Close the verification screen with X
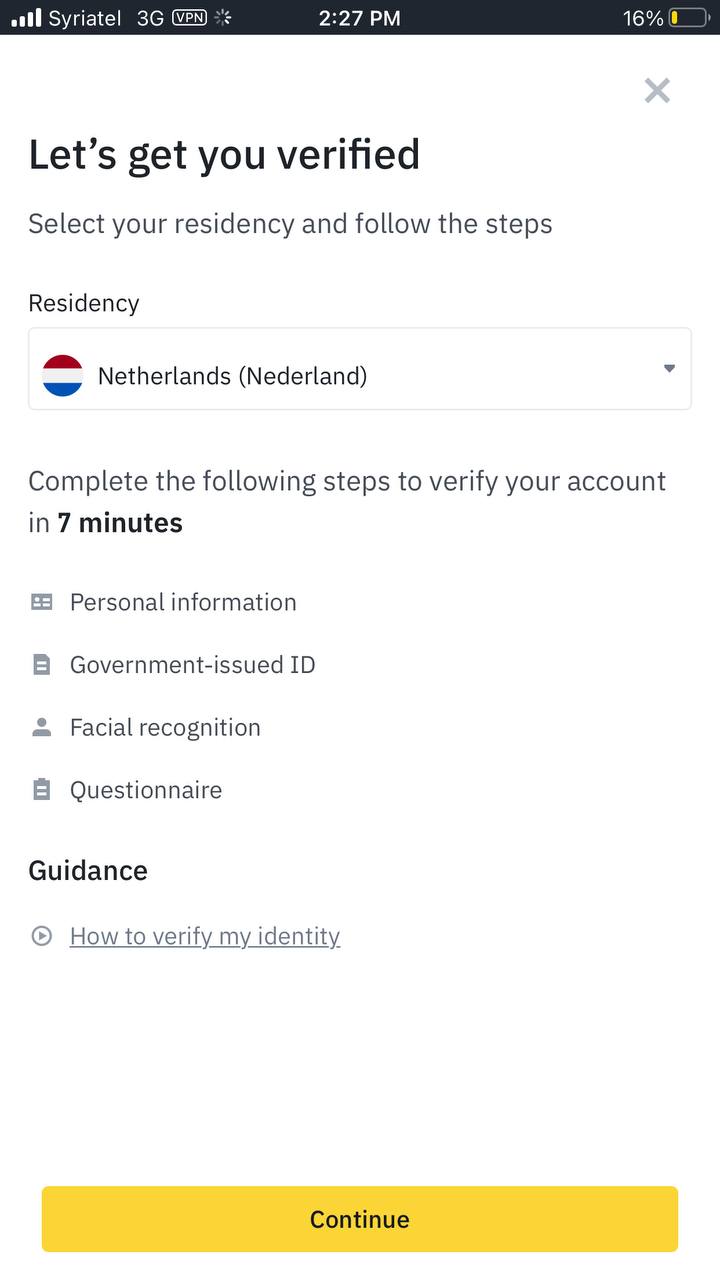 click(657, 91)
